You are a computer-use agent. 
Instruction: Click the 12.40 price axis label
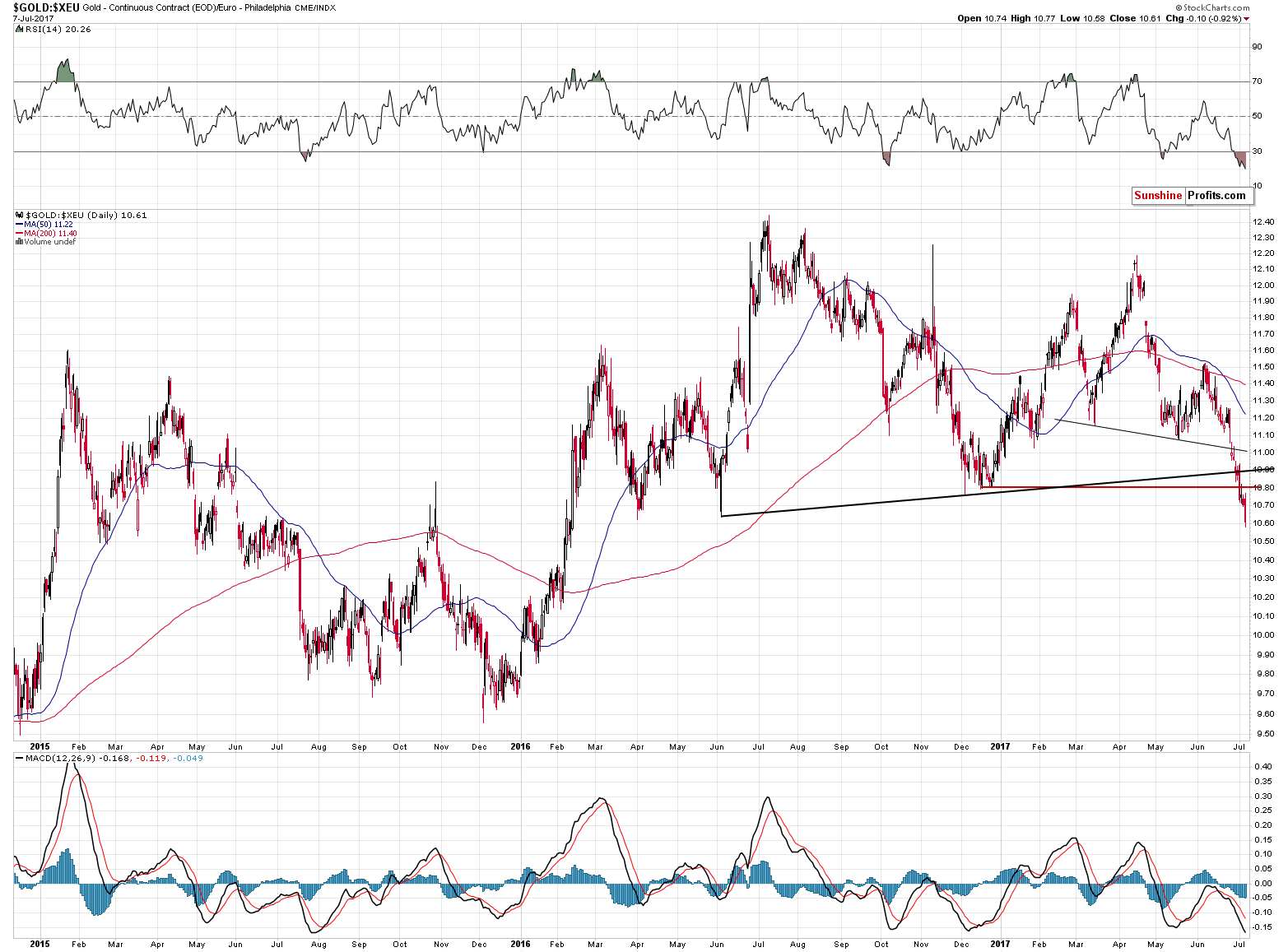pos(1263,222)
